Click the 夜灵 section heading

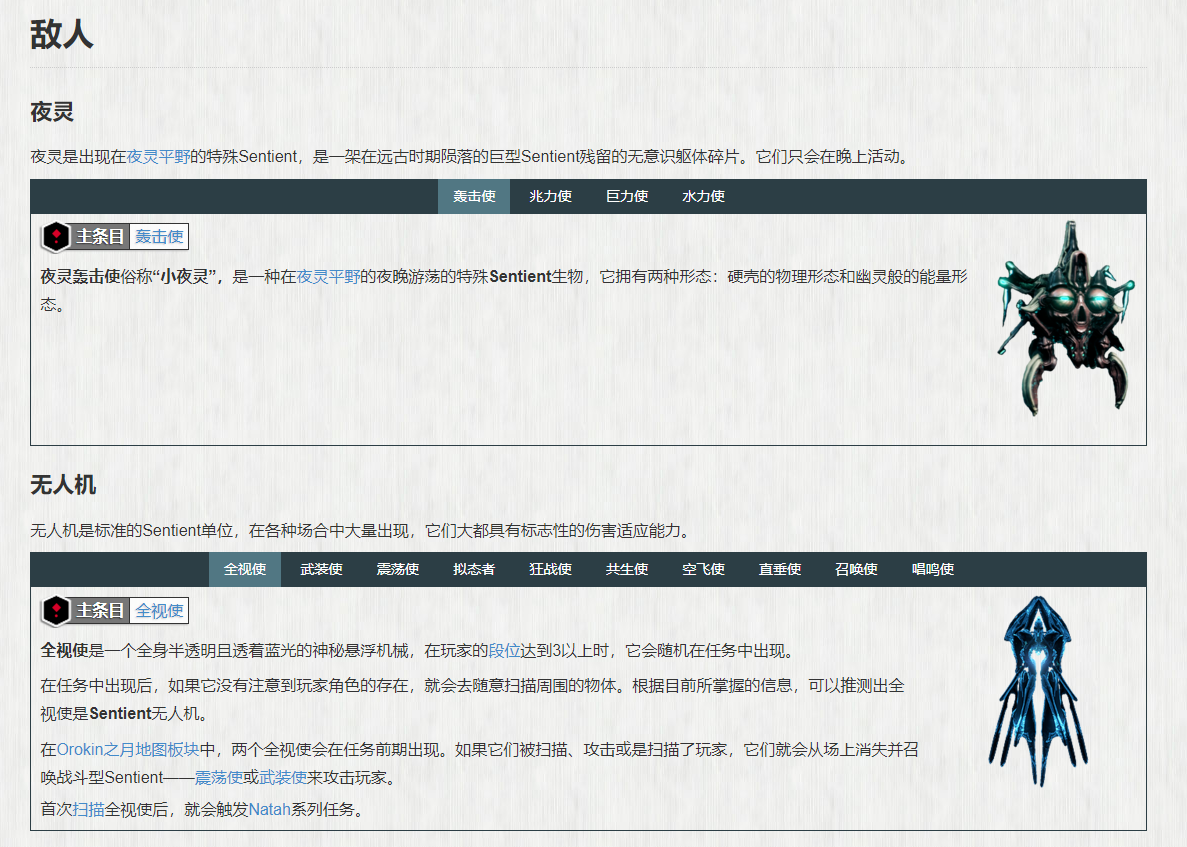52,112
